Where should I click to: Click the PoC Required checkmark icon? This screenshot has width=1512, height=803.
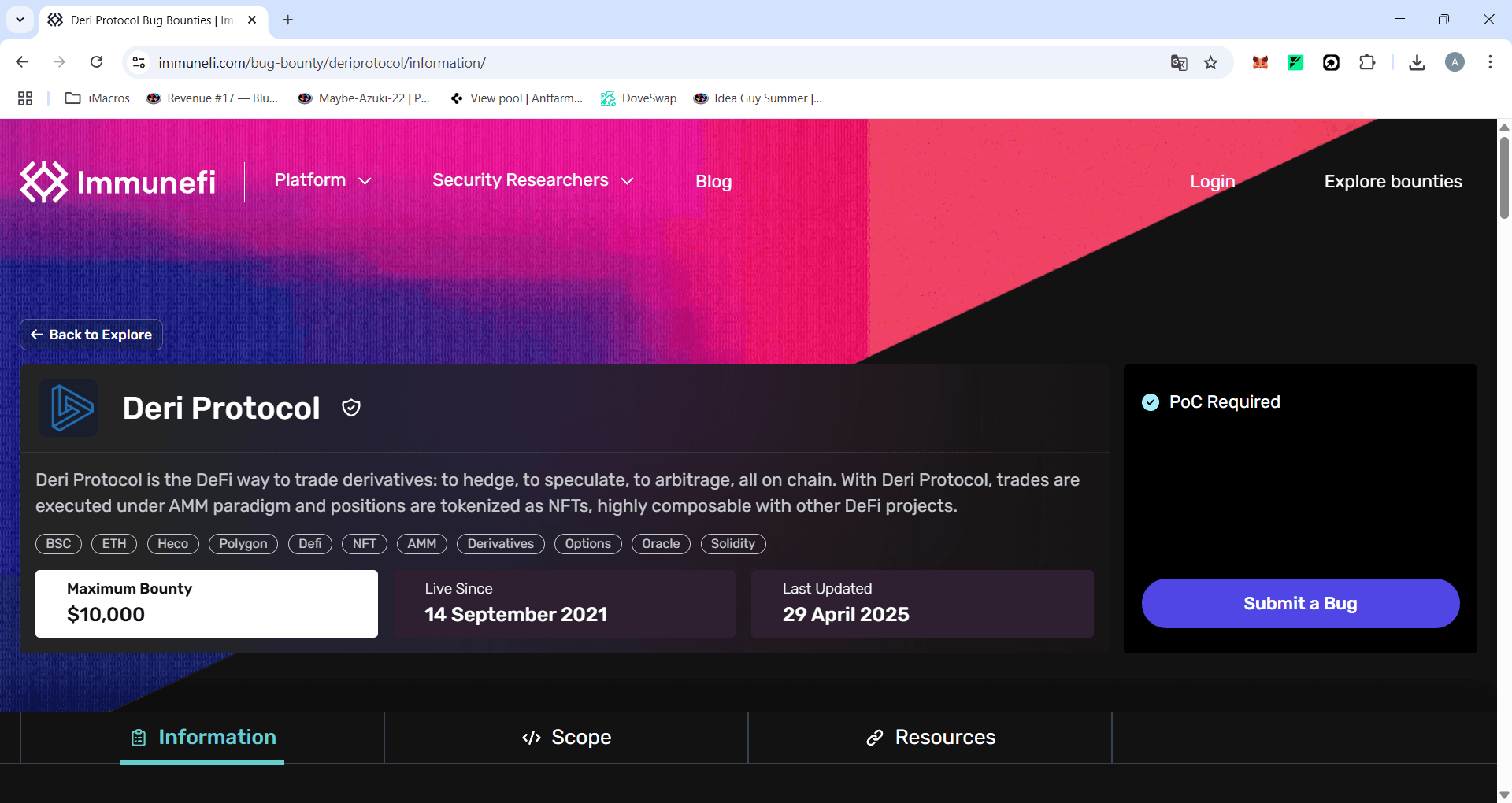(x=1151, y=402)
